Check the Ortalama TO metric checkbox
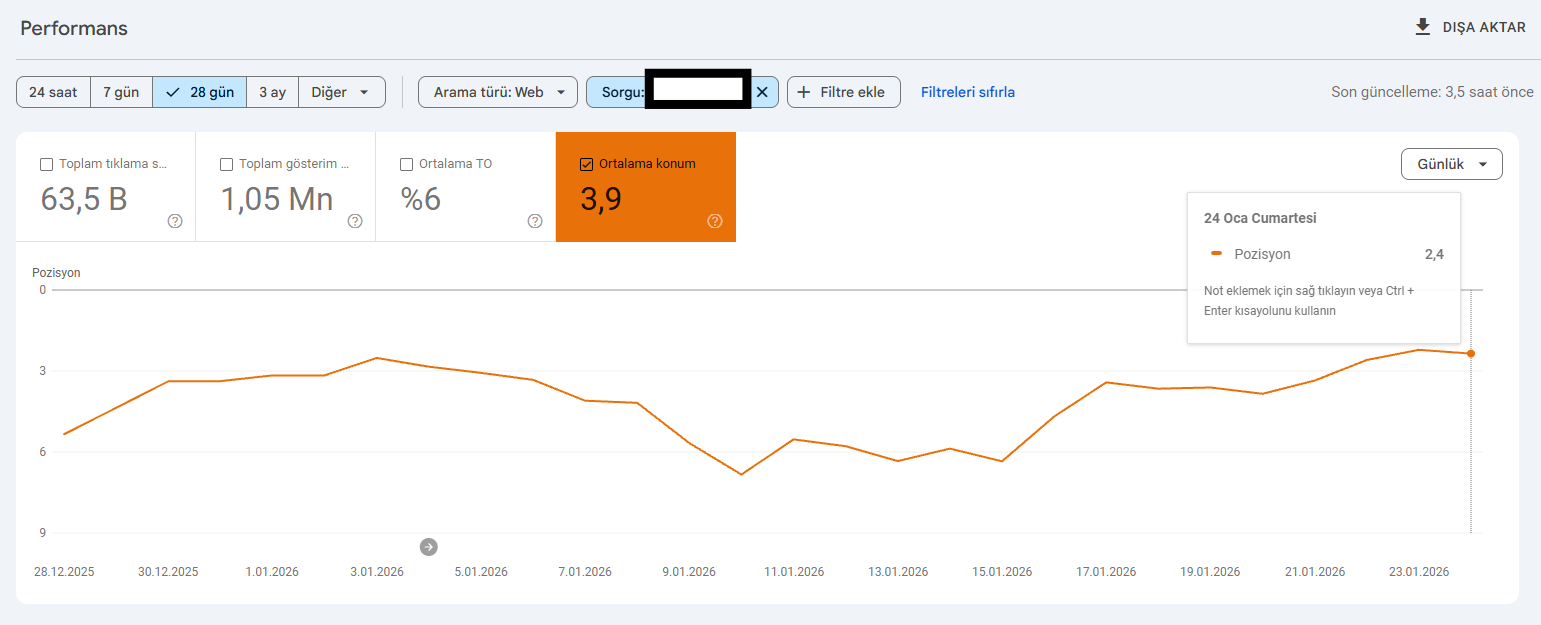This screenshot has height=625, width=1541. [406, 164]
